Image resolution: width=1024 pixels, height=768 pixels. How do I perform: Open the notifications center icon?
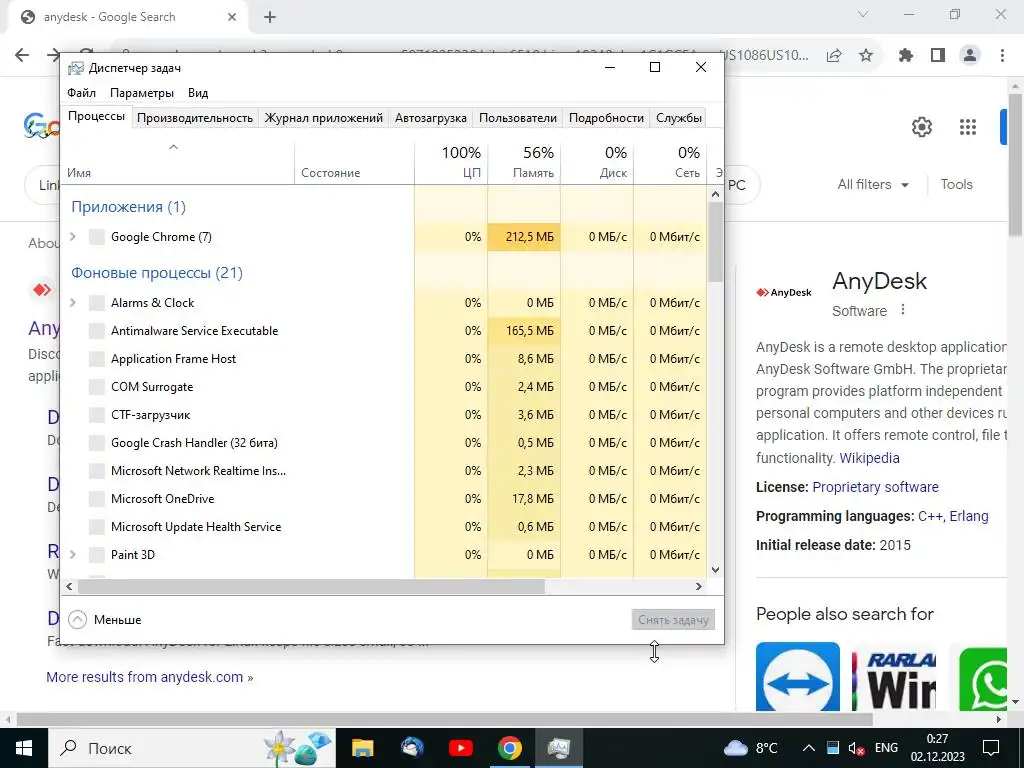[x=991, y=748]
